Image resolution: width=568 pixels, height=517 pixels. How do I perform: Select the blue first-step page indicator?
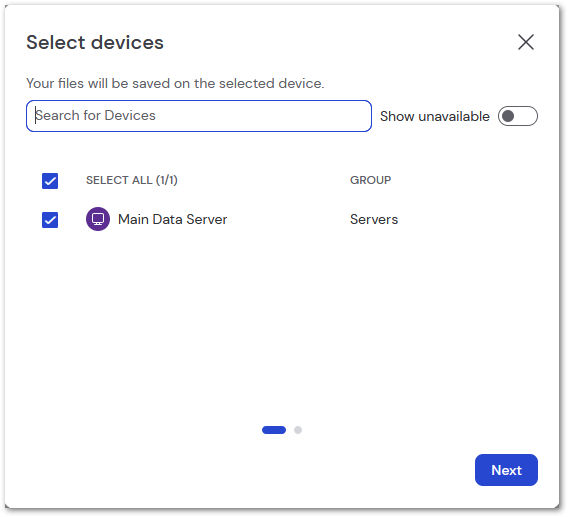point(274,430)
